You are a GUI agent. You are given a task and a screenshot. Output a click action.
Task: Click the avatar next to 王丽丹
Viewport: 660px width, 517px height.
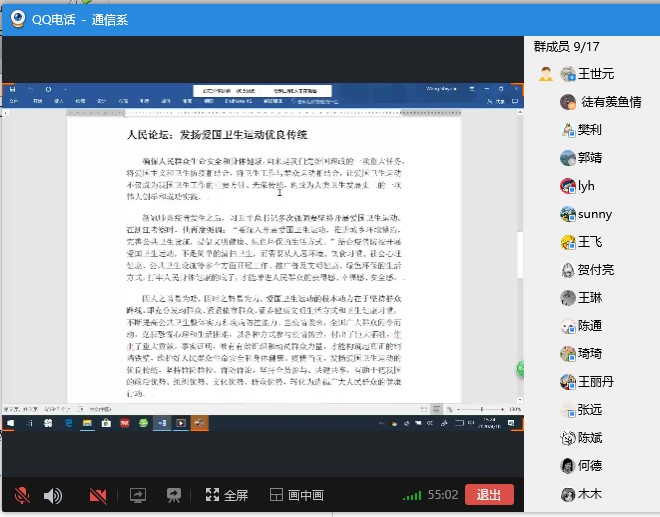pyautogui.click(x=568, y=382)
